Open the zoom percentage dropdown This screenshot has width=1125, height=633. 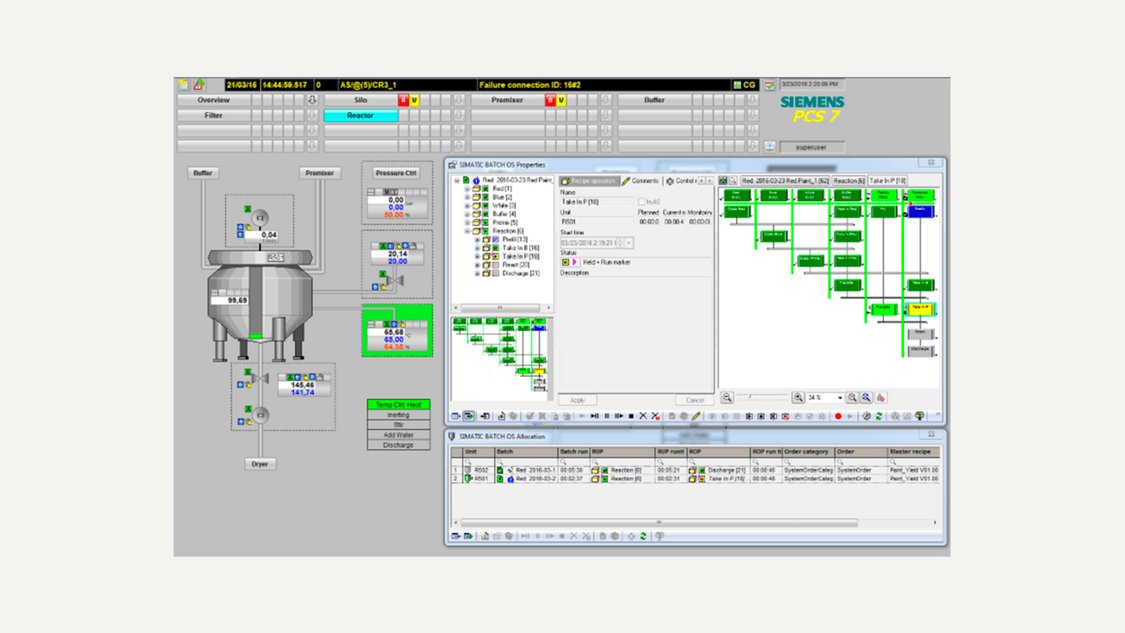point(839,398)
